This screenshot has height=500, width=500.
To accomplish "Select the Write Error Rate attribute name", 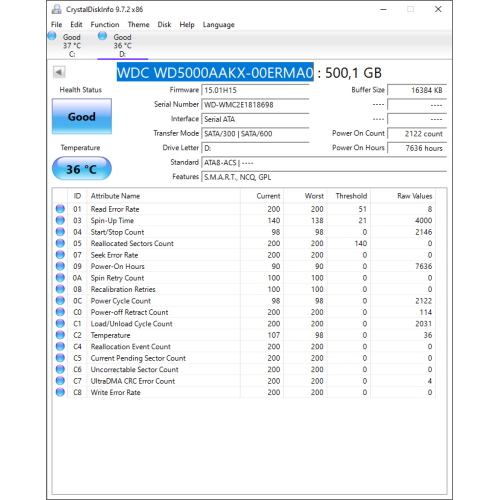I will (115, 393).
